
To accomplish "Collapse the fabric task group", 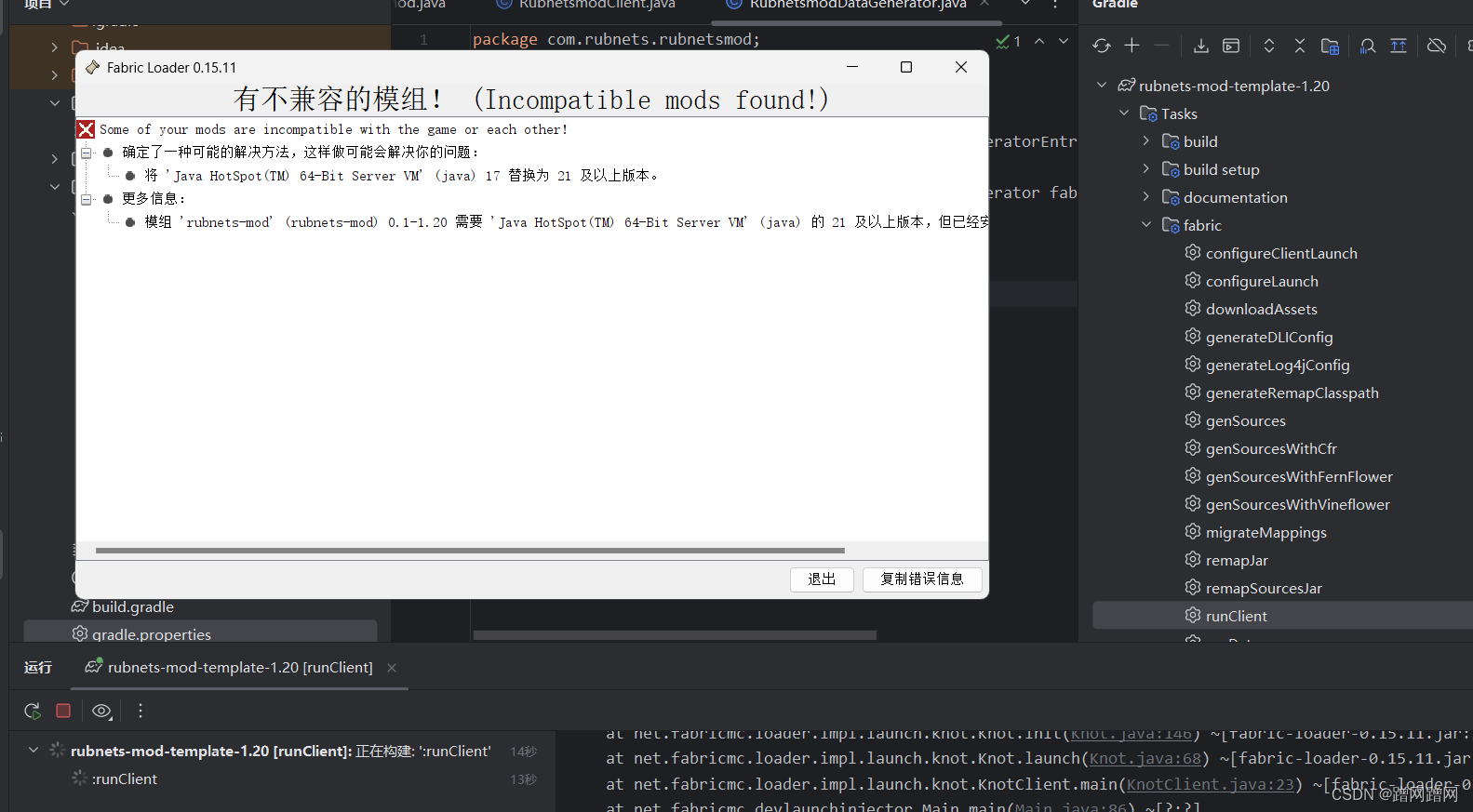I will [1146, 225].
